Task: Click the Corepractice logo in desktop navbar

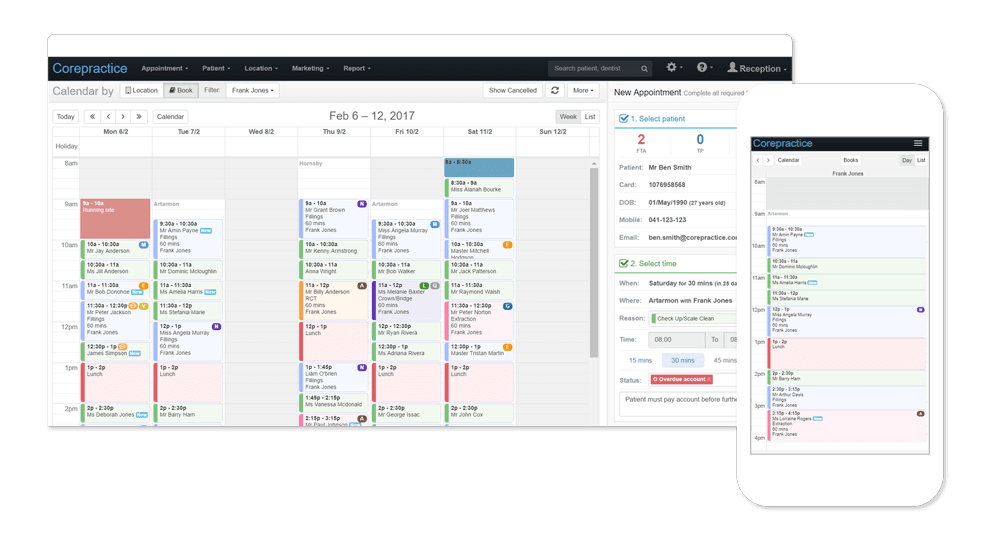Action: tap(90, 68)
